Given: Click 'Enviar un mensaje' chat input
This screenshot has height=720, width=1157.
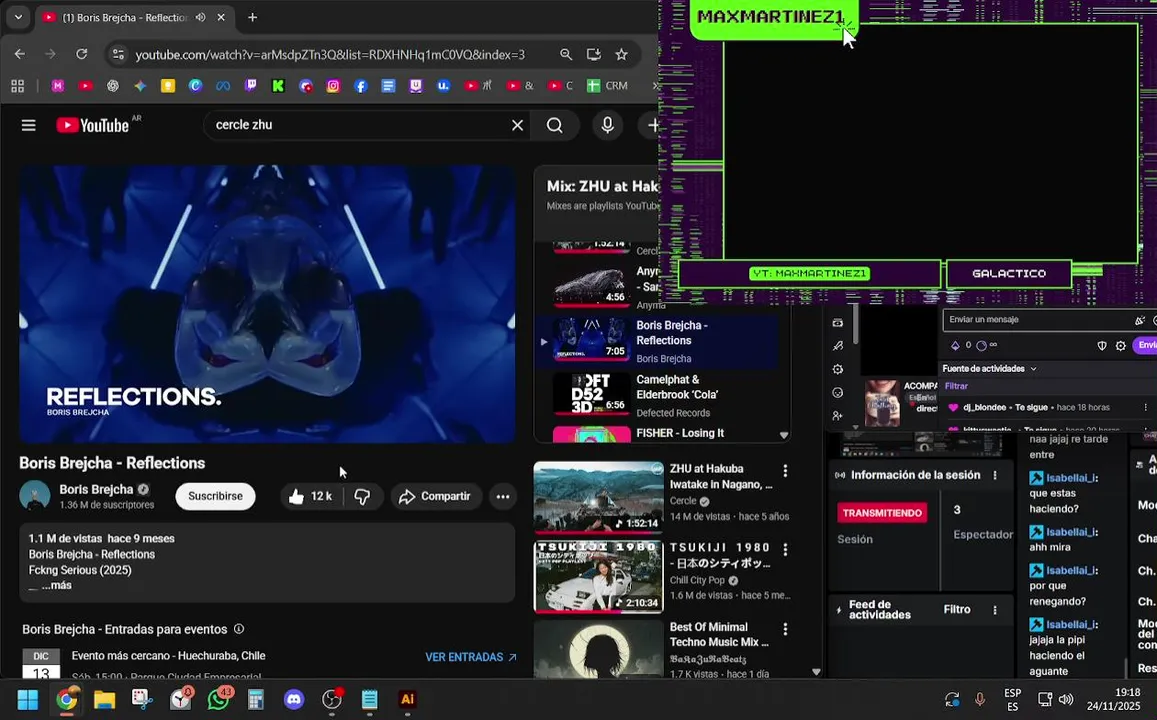Looking at the screenshot, I should 1037,319.
